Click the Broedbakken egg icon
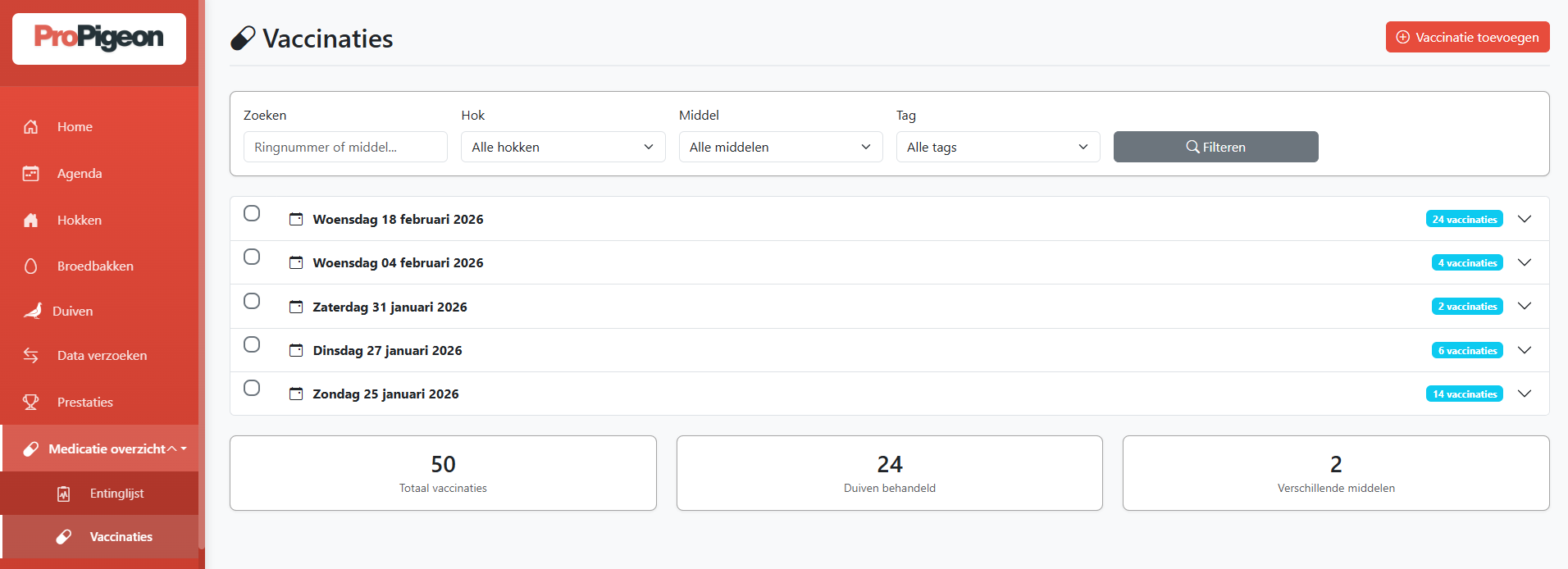This screenshot has width=1568, height=569. (31, 266)
